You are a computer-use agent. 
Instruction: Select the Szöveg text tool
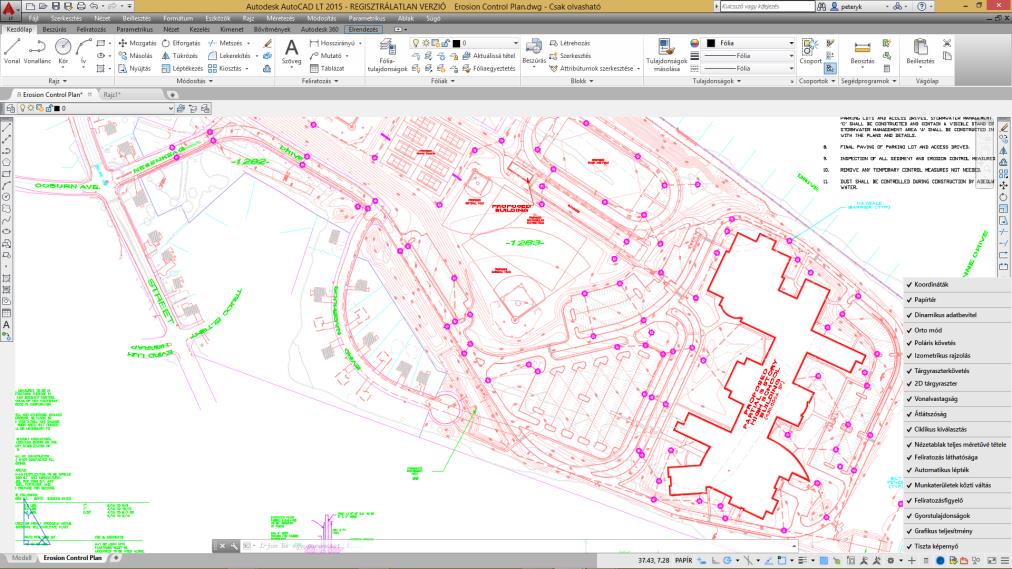pyautogui.click(x=292, y=52)
